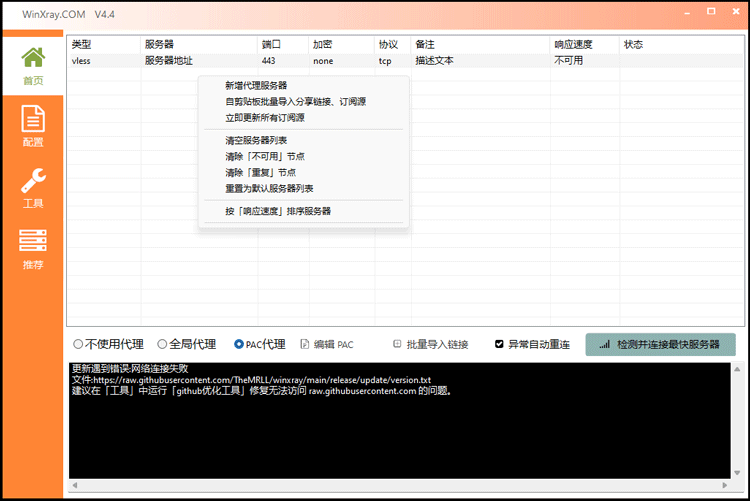Click the 批量导入链接 link text
Image resolution: width=750 pixels, height=501 pixels.
point(437,345)
